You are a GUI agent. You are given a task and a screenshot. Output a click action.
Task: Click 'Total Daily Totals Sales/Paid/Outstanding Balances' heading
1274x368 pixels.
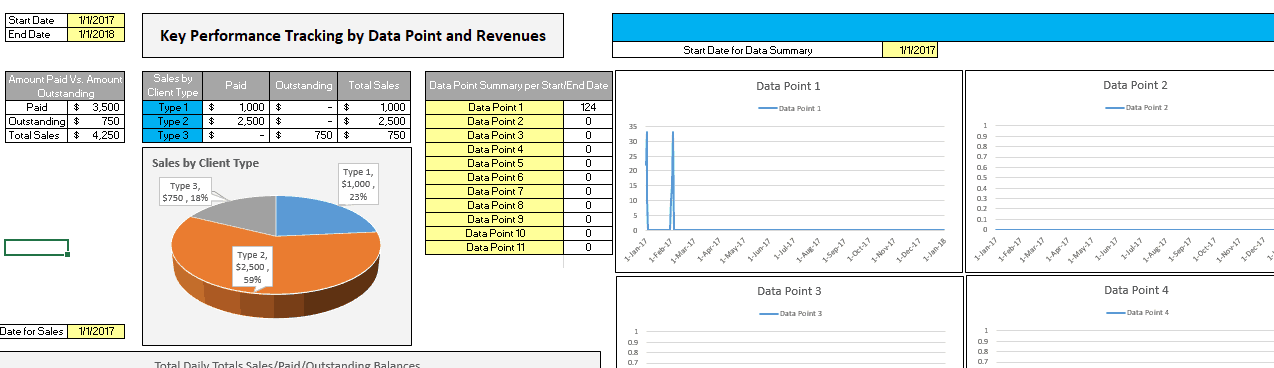click(287, 364)
